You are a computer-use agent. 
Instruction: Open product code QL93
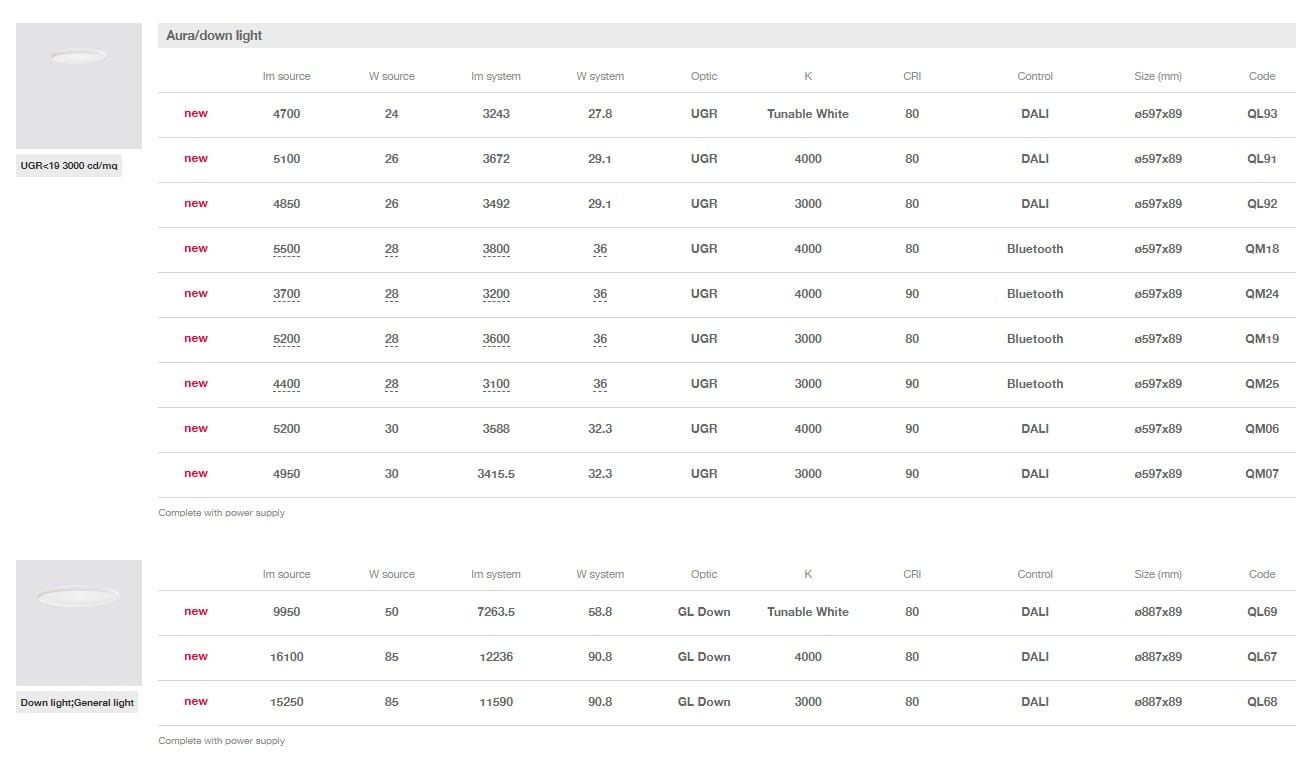[x=1261, y=114]
